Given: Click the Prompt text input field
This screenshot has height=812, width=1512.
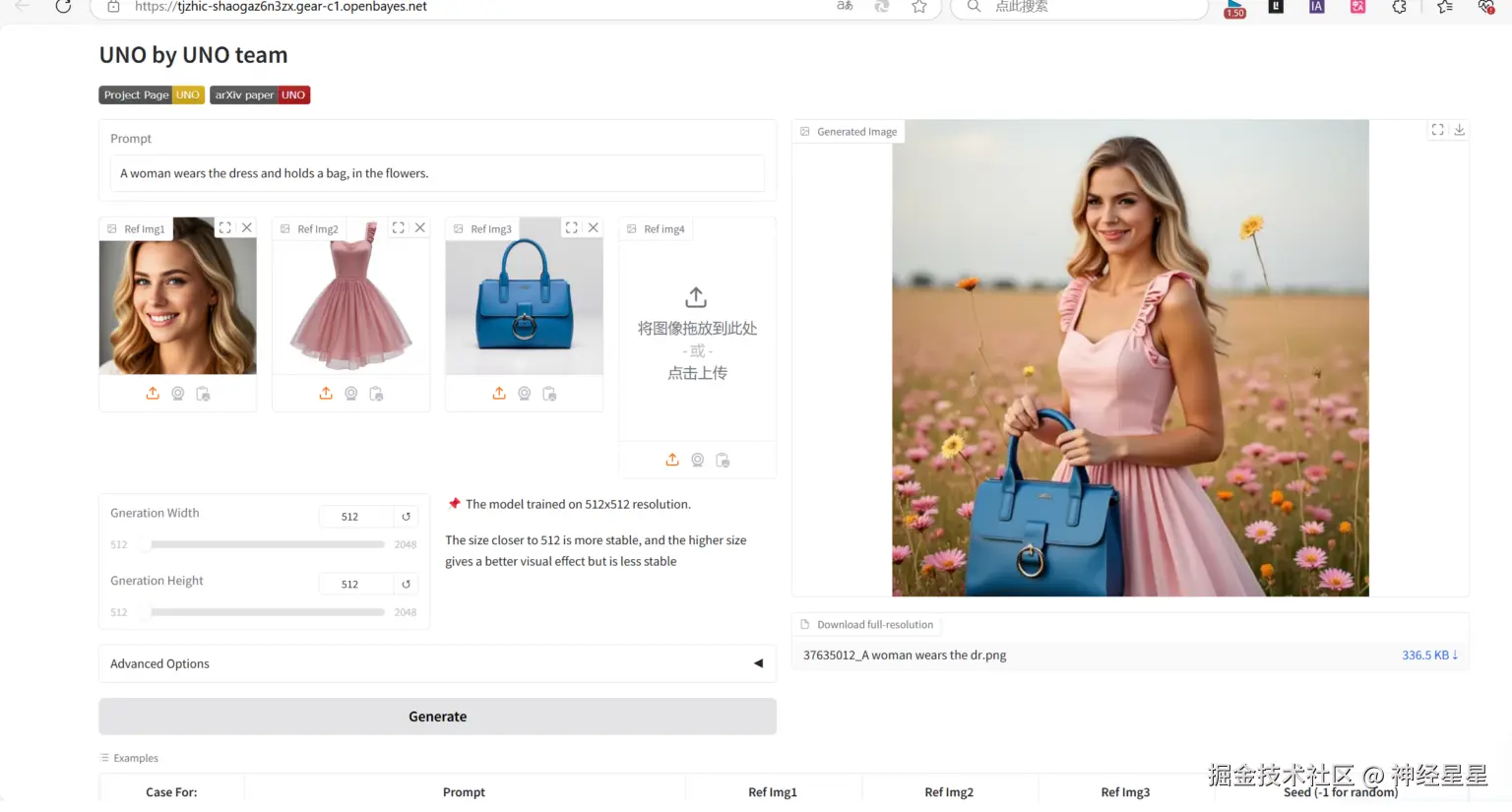Looking at the screenshot, I should [x=437, y=173].
